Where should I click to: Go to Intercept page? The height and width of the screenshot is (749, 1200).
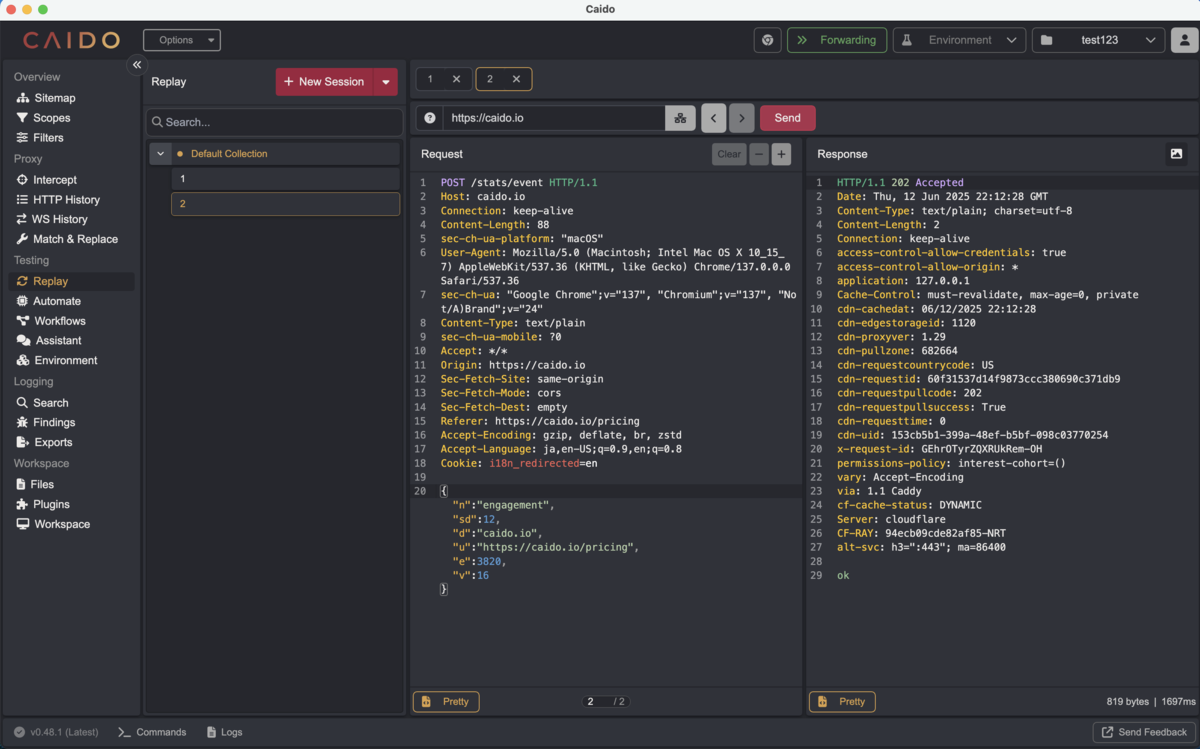[x=47, y=180]
